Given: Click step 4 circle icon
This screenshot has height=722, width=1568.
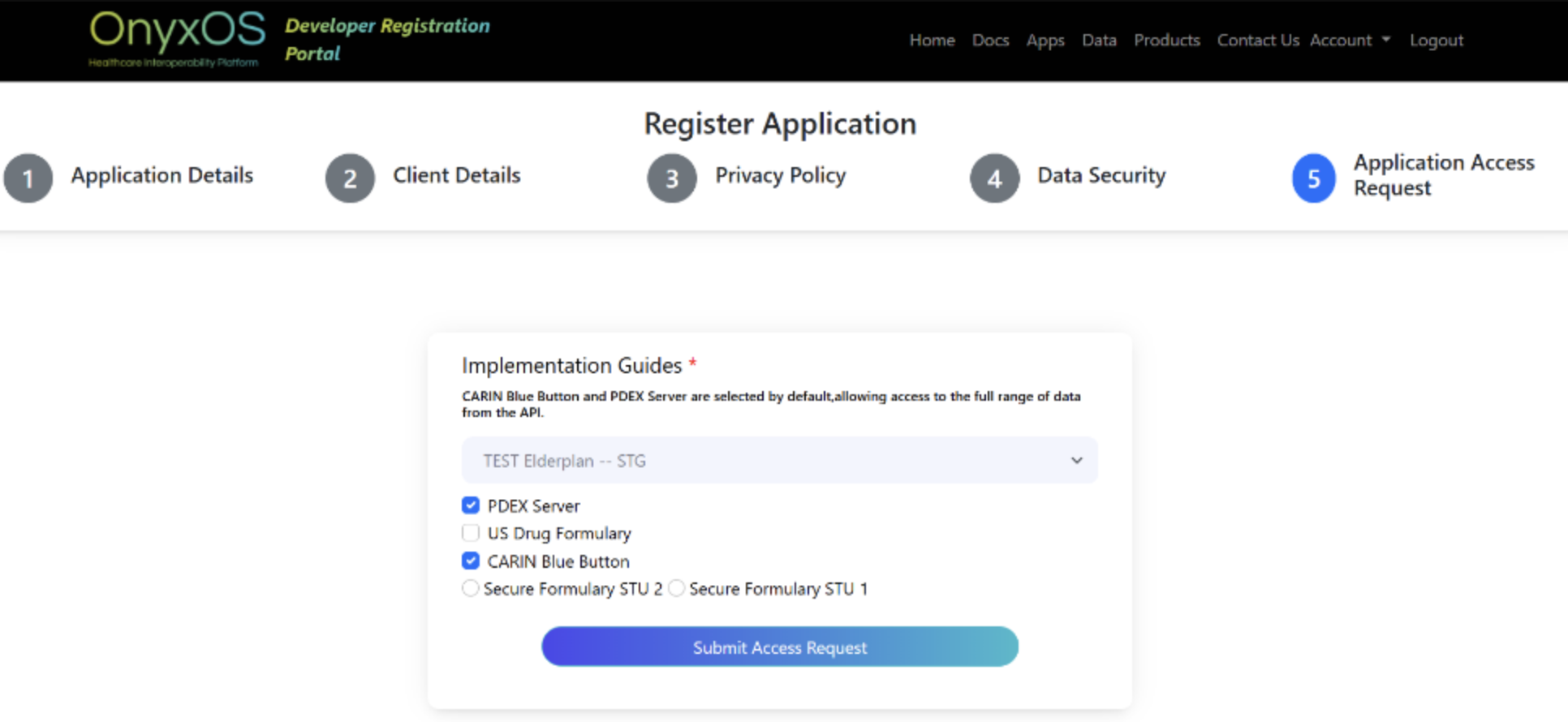Looking at the screenshot, I should [994, 178].
